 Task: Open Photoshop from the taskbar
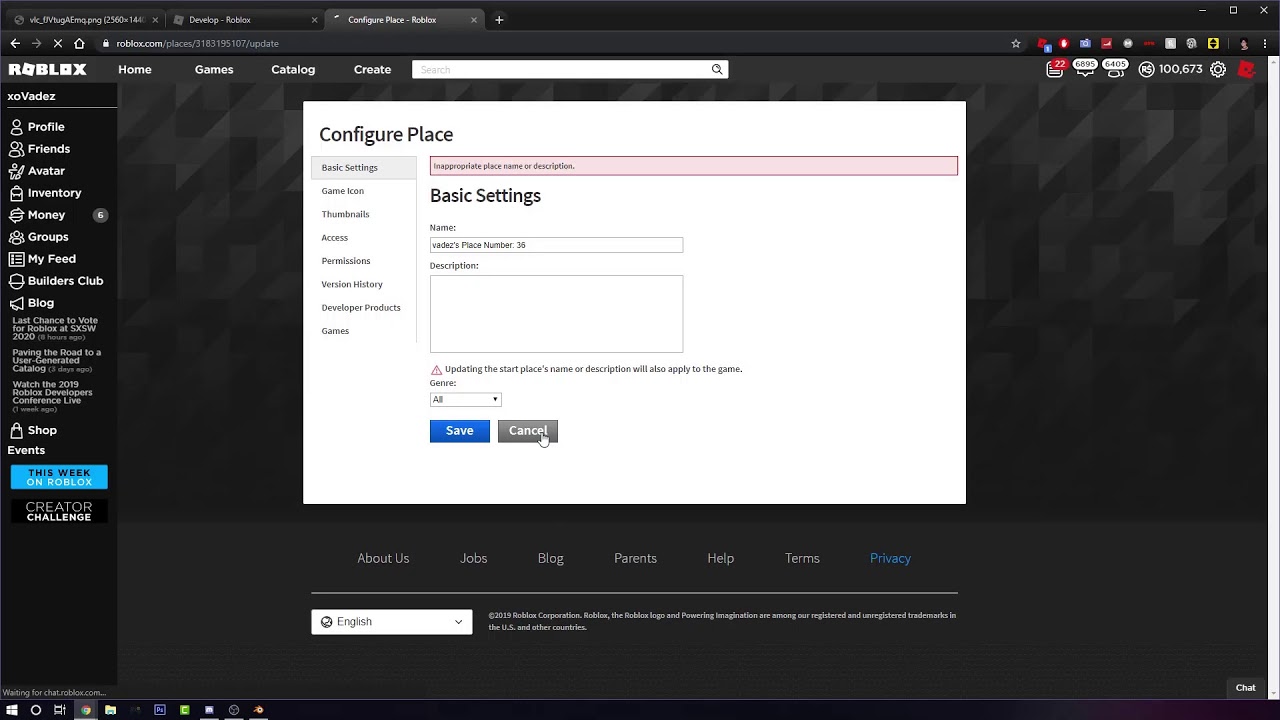pos(160,710)
